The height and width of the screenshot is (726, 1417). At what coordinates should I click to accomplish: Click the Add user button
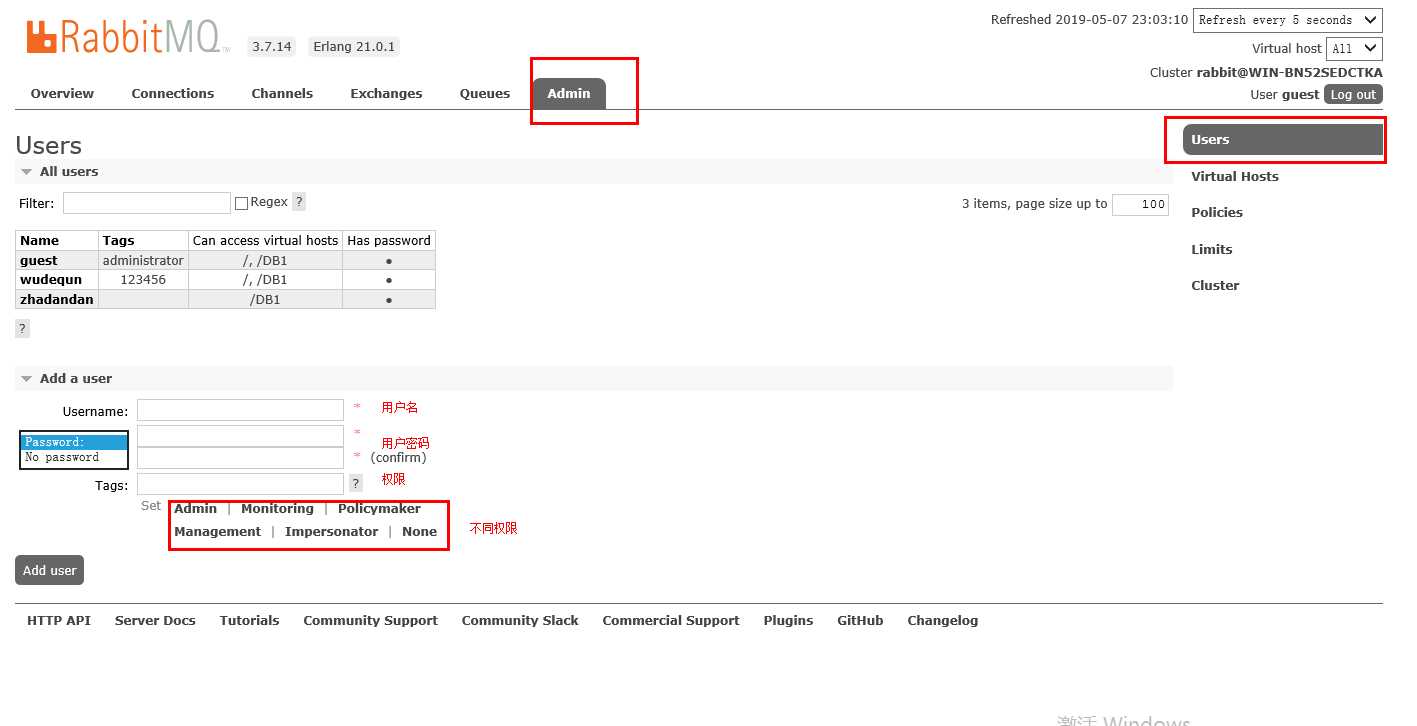(49, 570)
